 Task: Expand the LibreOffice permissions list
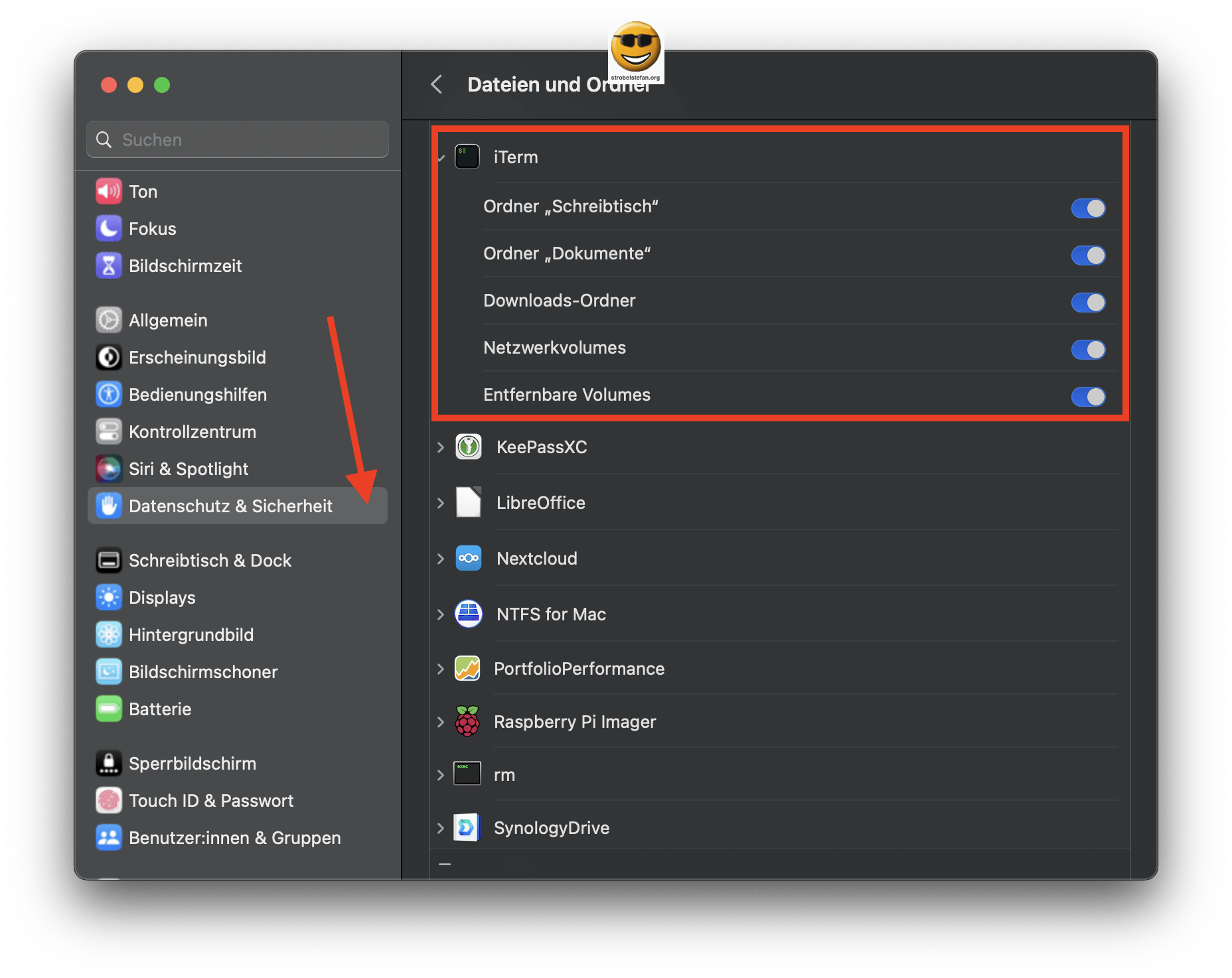point(441,503)
